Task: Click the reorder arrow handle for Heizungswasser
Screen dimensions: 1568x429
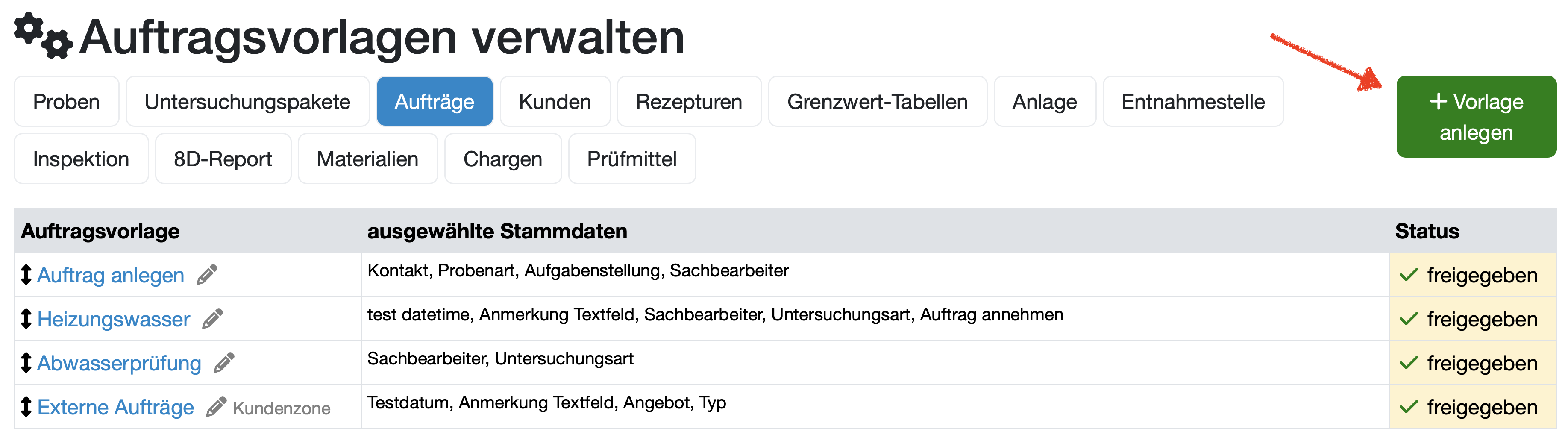Action: click(26, 318)
